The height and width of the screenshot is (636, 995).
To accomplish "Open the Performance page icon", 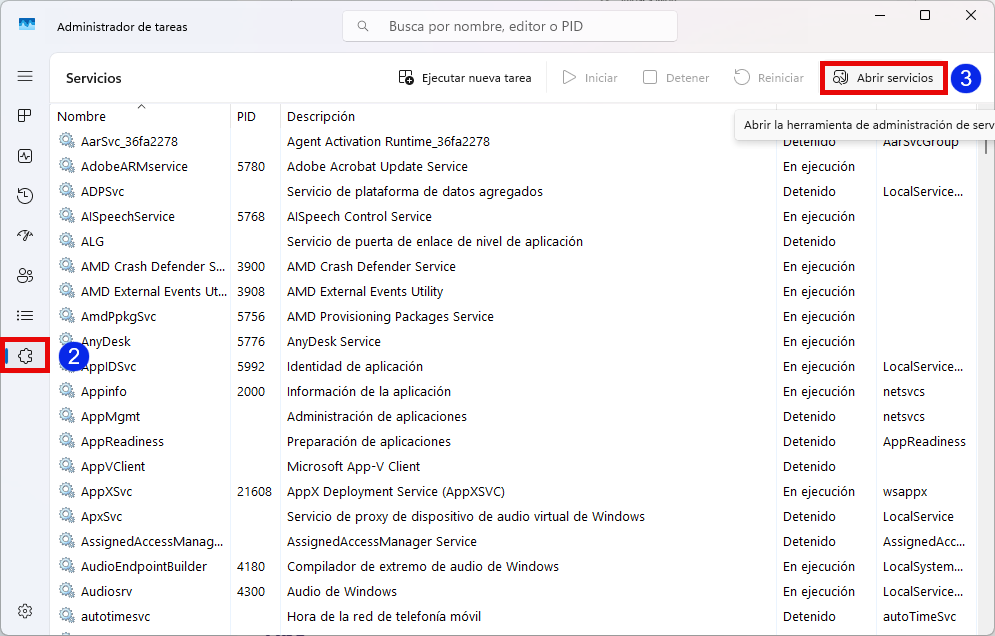I will 25,156.
